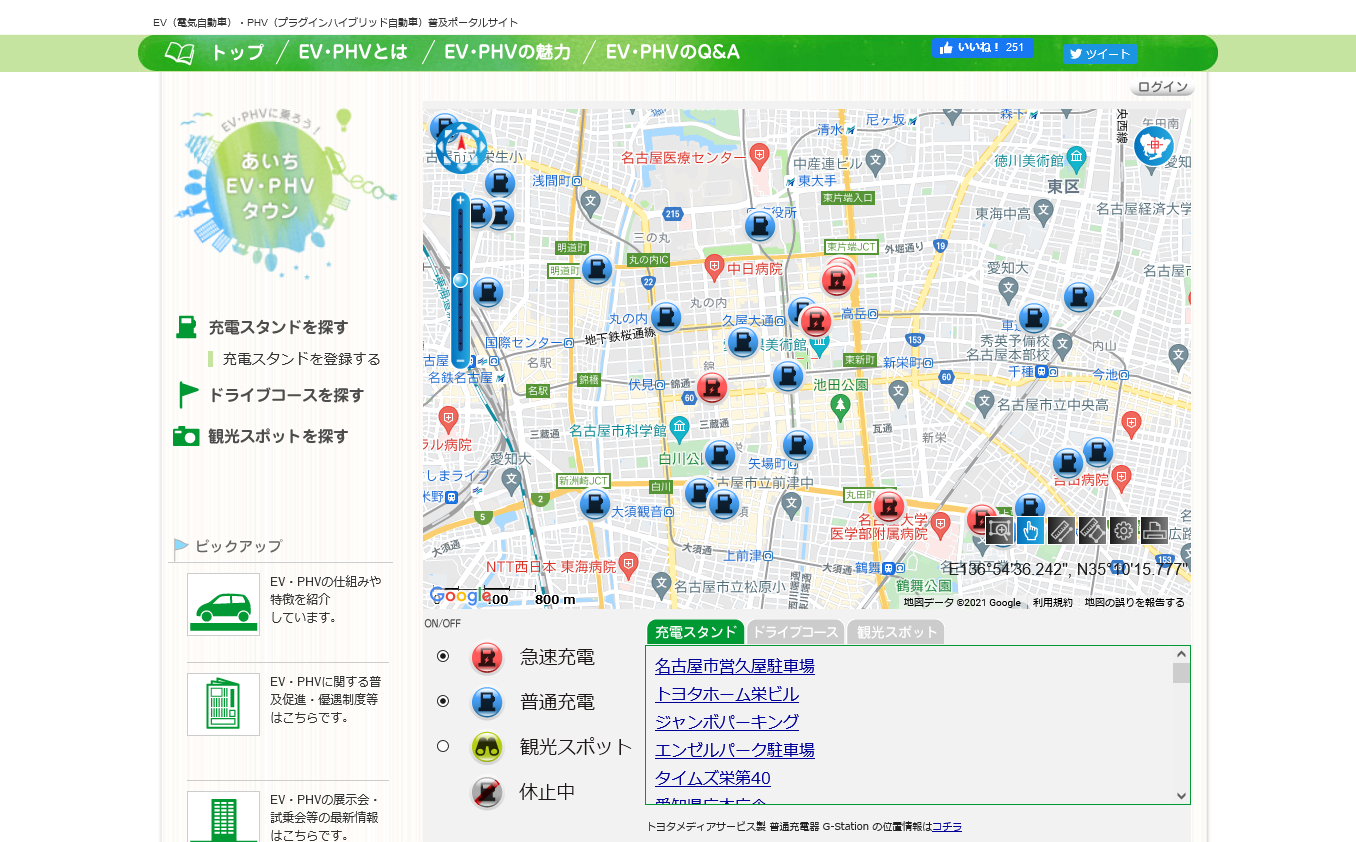Open トヨタホーム栄ビル link
Image resolution: width=1356 pixels, height=842 pixels.
(727, 694)
